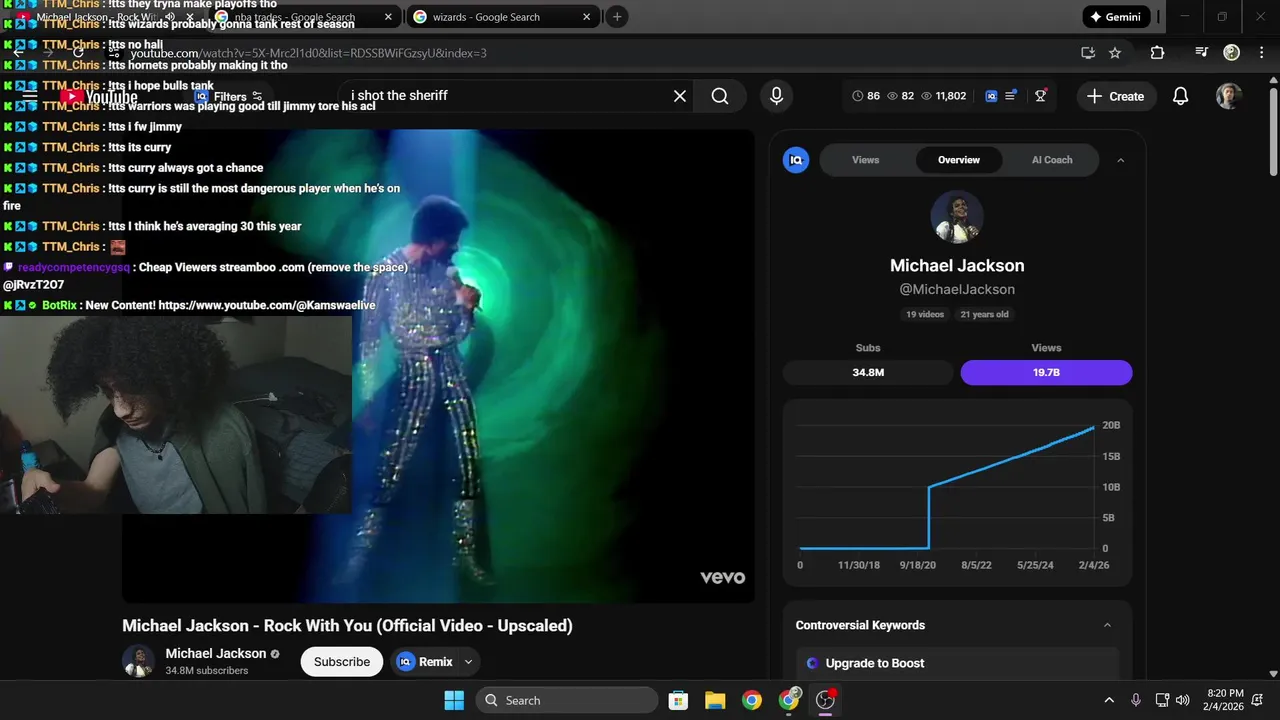Click the vidIQ views stat 11,802
Screen dimensions: 1280x720
[x=943, y=96]
